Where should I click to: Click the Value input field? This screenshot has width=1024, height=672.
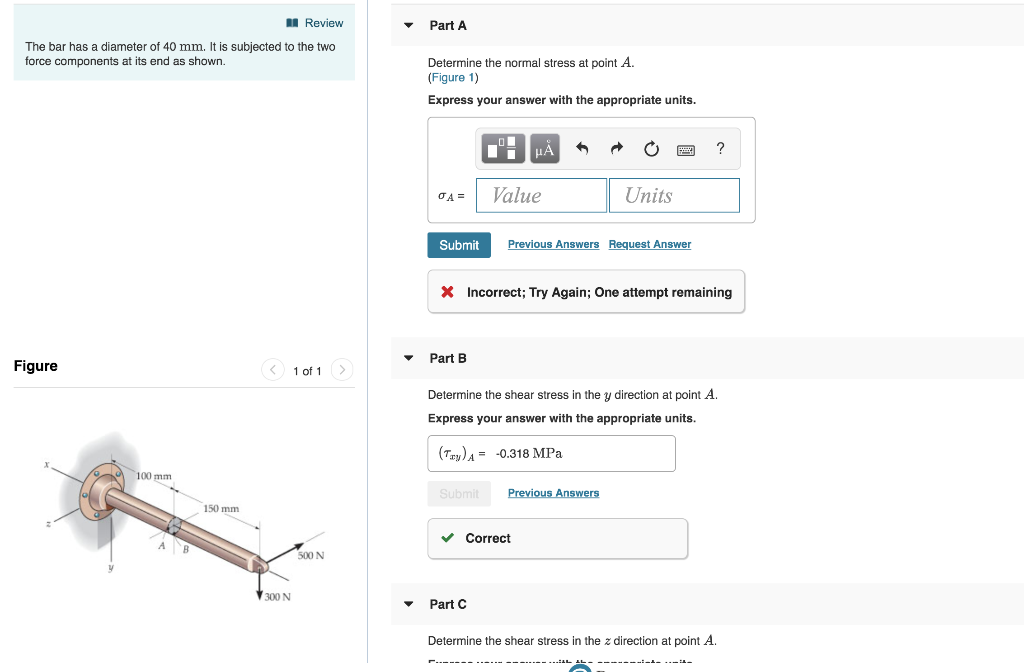click(541, 195)
